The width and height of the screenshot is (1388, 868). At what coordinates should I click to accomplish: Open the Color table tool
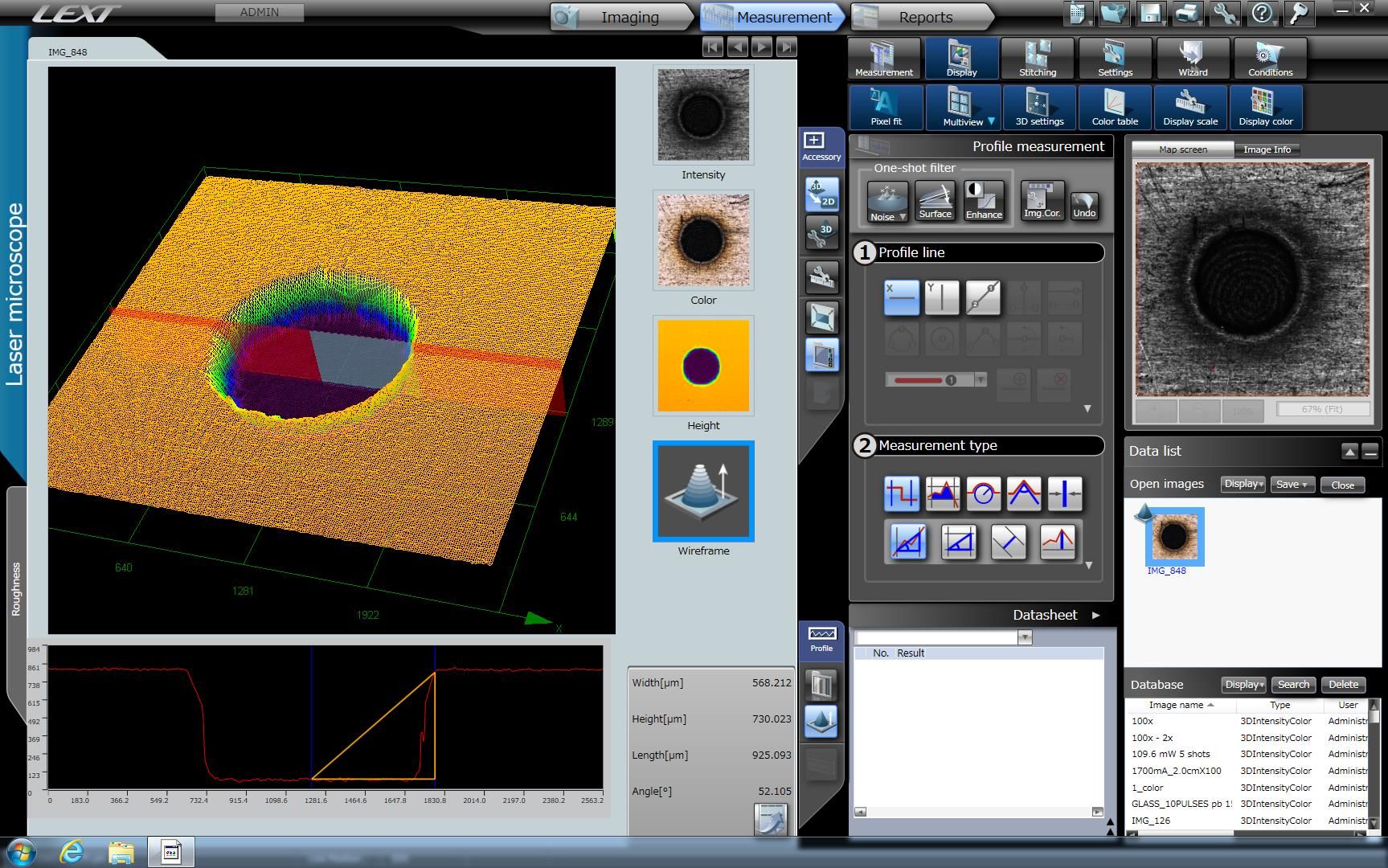click(x=1115, y=108)
